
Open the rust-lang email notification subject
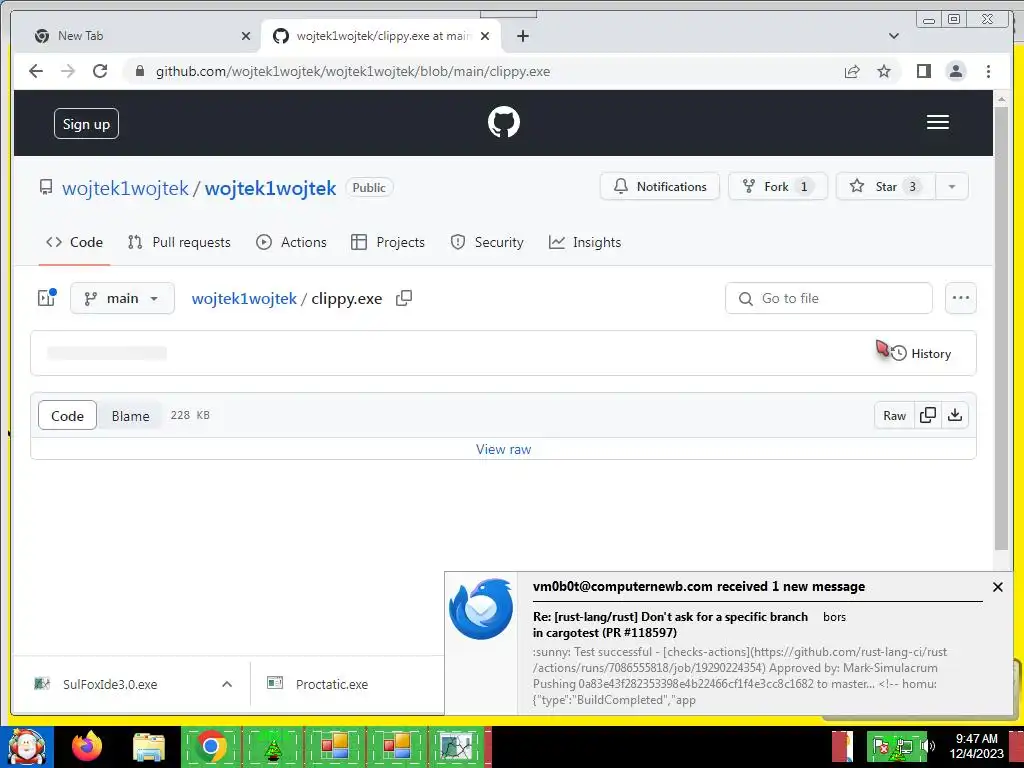coord(670,624)
